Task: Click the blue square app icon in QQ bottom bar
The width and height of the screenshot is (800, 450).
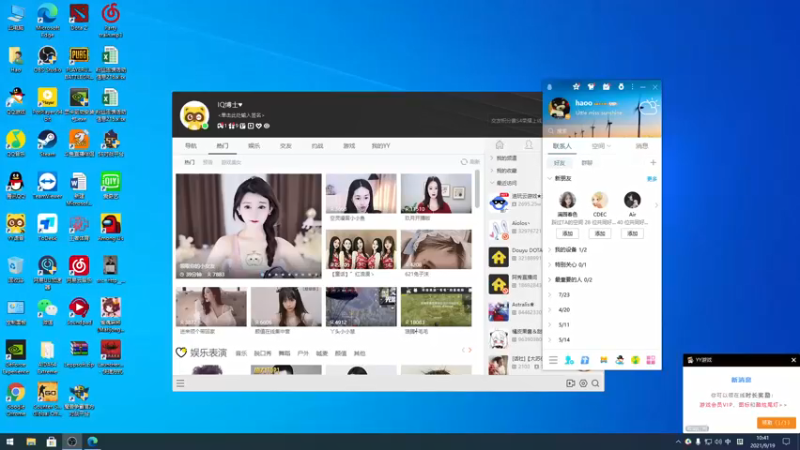Action: point(585,360)
